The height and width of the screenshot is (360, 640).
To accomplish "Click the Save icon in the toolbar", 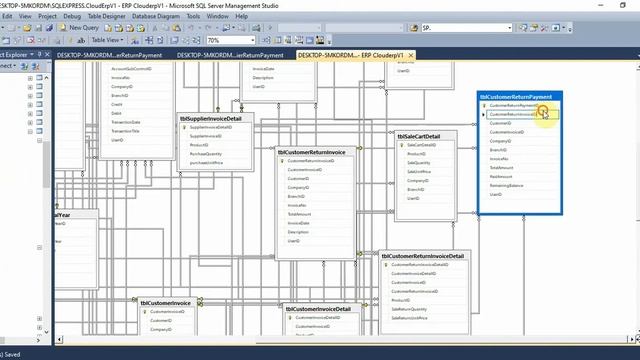I will [x=38, y=28].
